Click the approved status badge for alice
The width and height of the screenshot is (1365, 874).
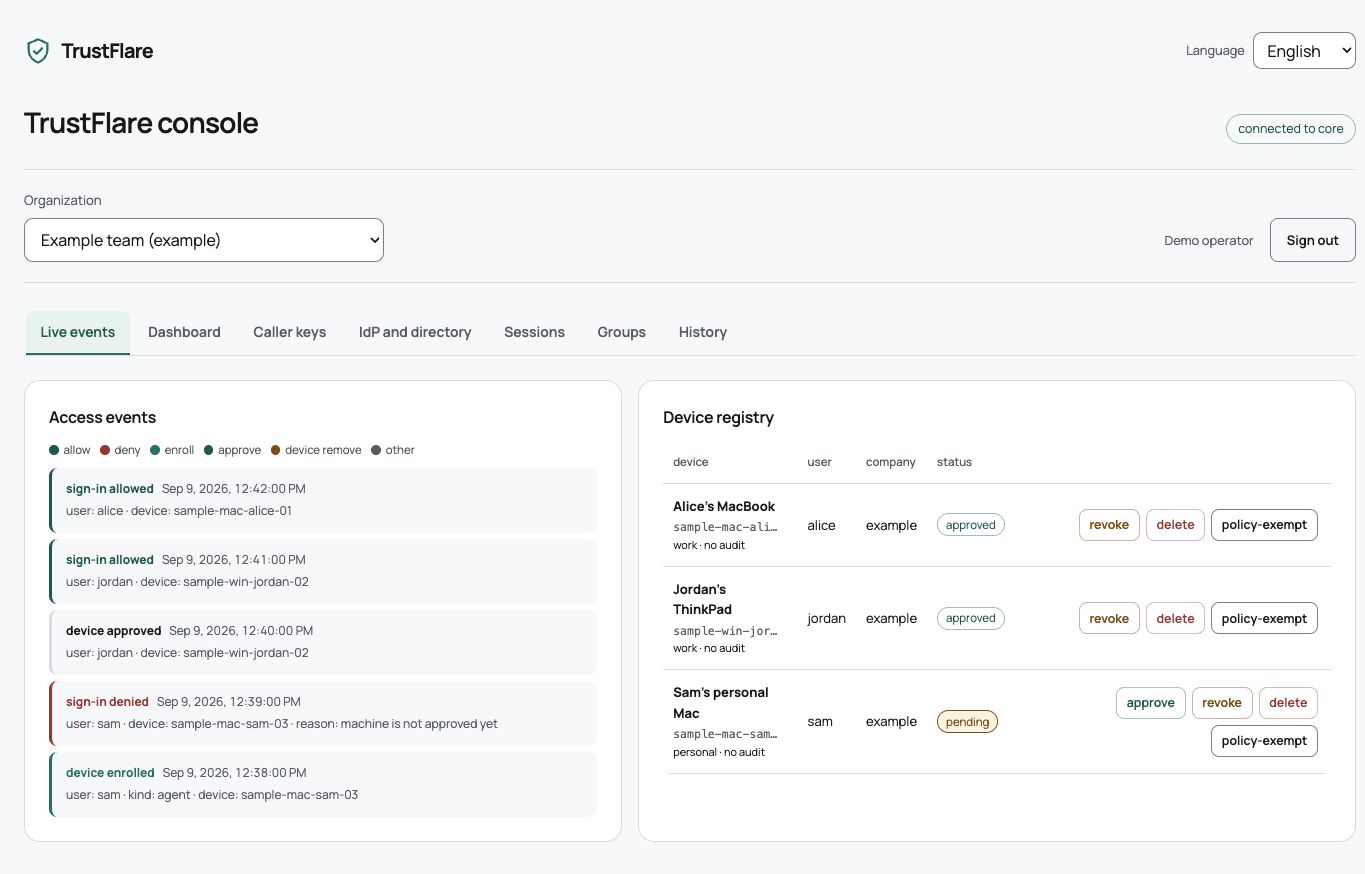click(x=970, y=525)
